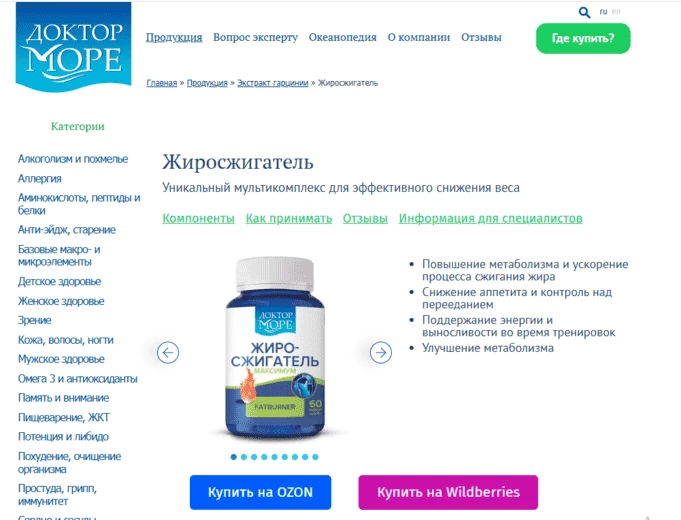681x520 pixels.
Task: Switch language to ru
Action: pyautogui.click(x=603, y=12)
